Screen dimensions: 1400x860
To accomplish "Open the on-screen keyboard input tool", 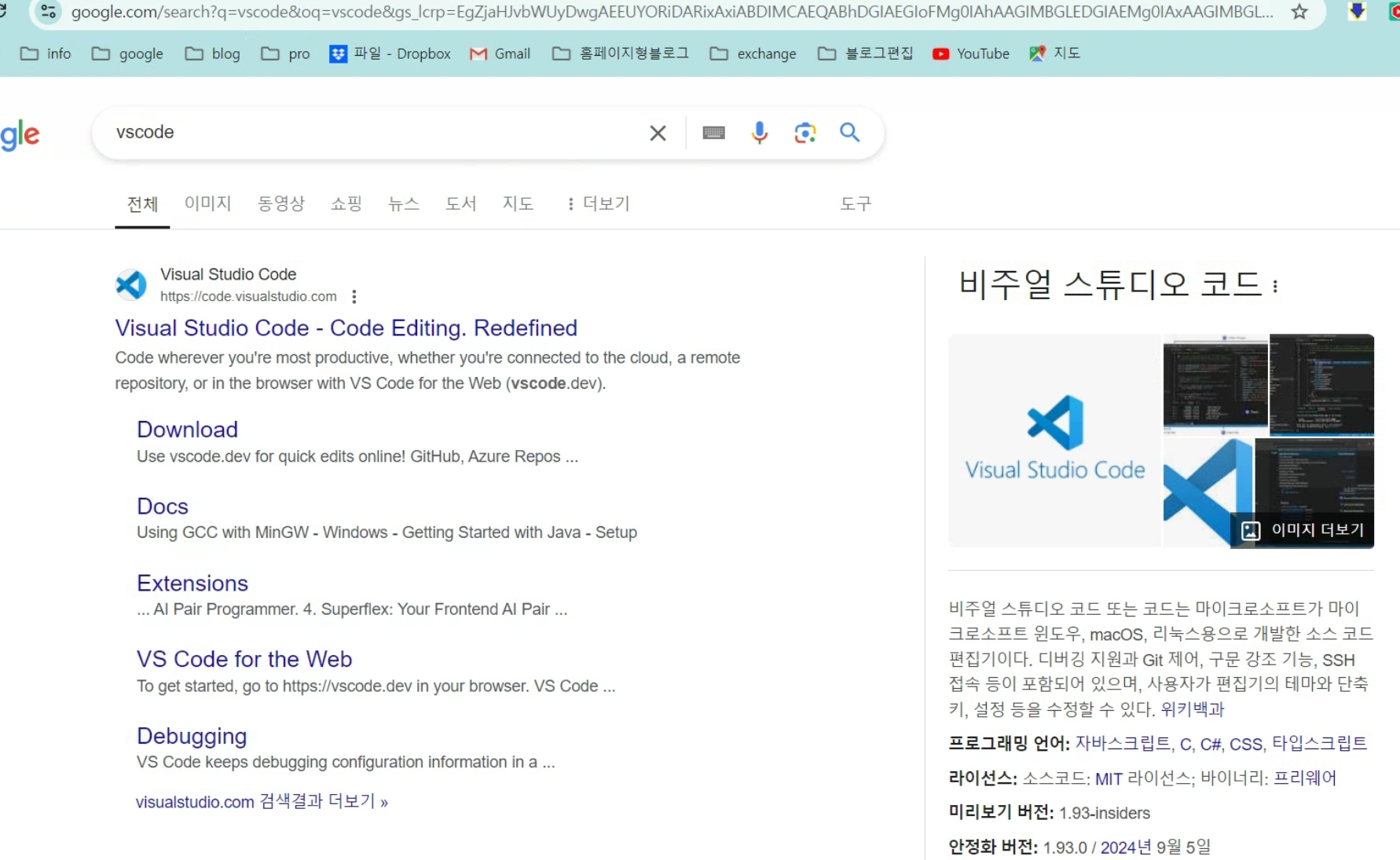I will pyautogui.click(x=713, y=133).
